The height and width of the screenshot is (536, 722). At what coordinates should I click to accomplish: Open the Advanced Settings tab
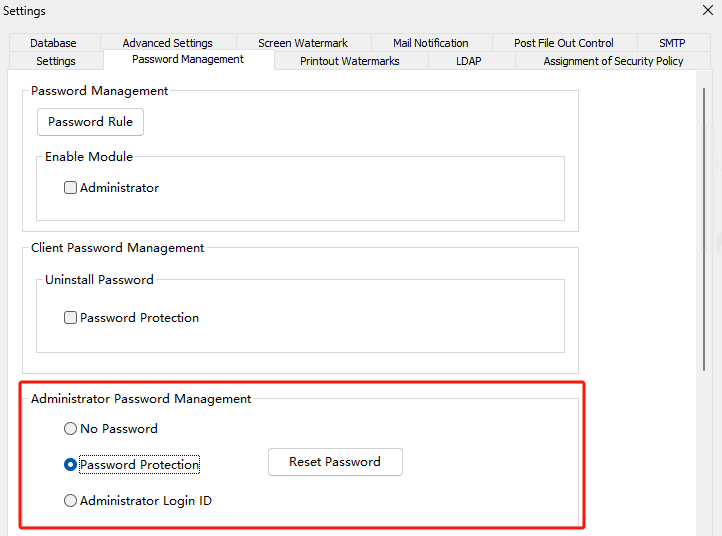[167, 43]
